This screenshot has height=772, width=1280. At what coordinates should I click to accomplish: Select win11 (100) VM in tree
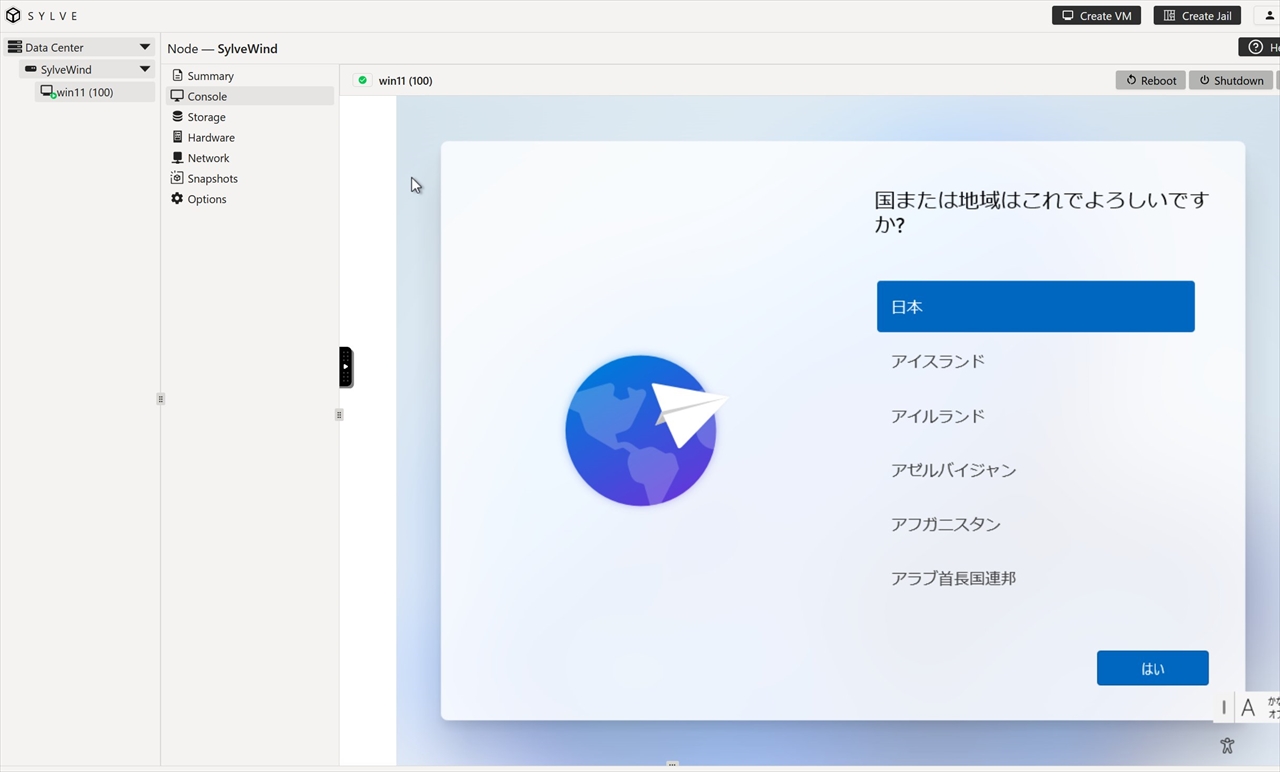coord(84,92)
